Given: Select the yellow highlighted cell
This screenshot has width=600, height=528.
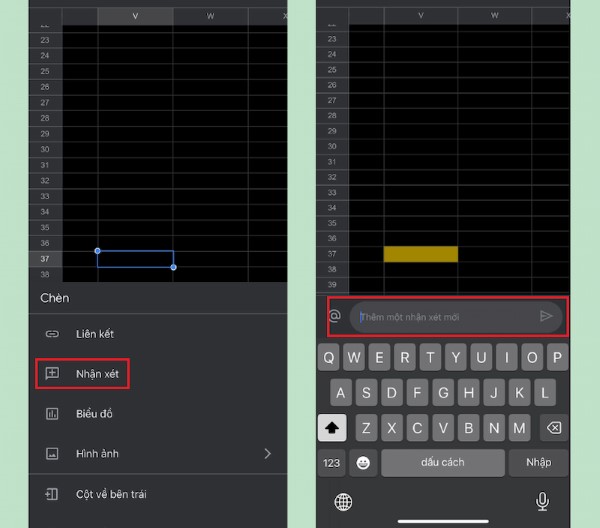Looking at the screenshot, I should pos(420,254).
